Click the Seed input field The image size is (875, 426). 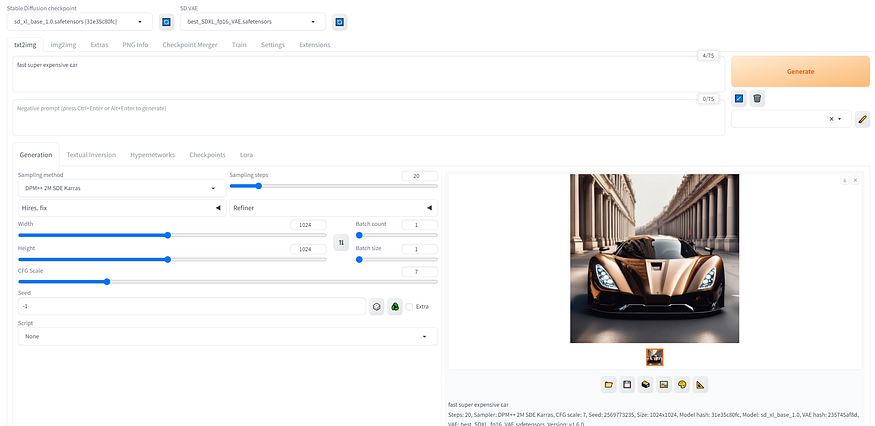coord(192,307)
